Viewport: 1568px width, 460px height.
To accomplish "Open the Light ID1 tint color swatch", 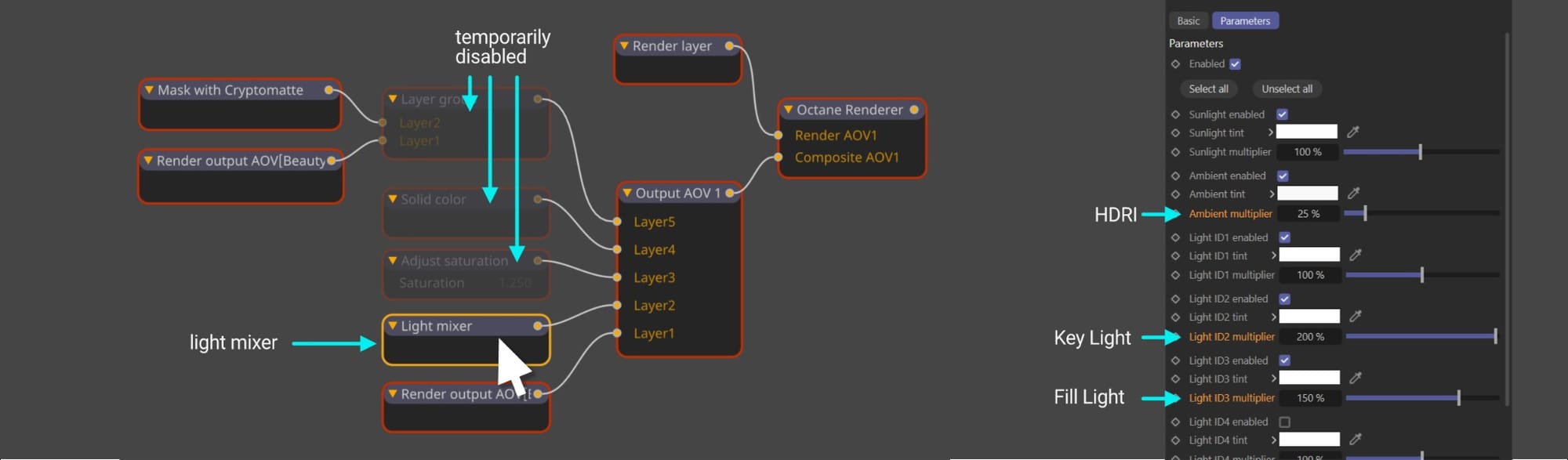I will pyautogui.click(x=1309, y=255).
